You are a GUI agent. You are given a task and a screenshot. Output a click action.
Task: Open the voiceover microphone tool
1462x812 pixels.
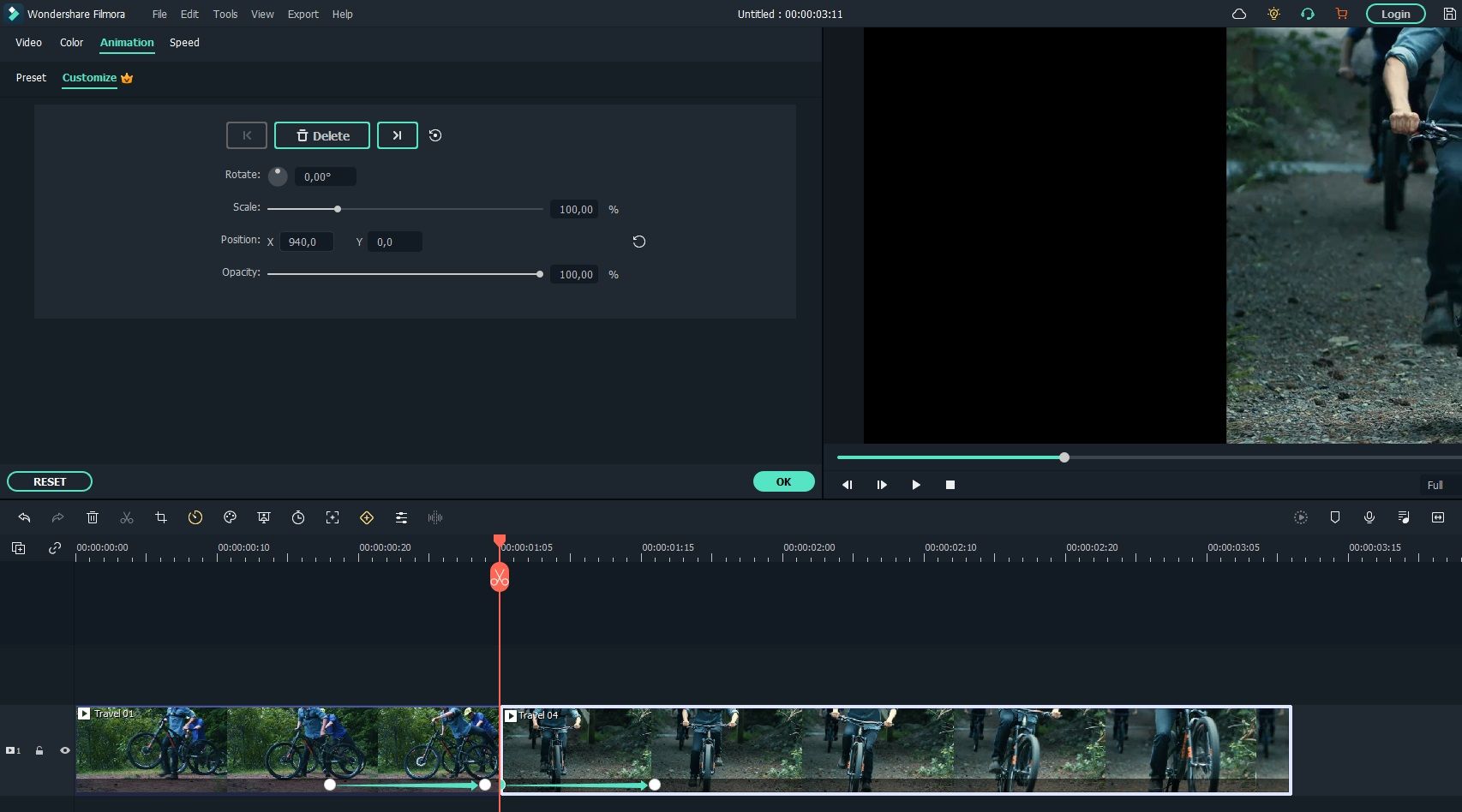click(1369, 517)
